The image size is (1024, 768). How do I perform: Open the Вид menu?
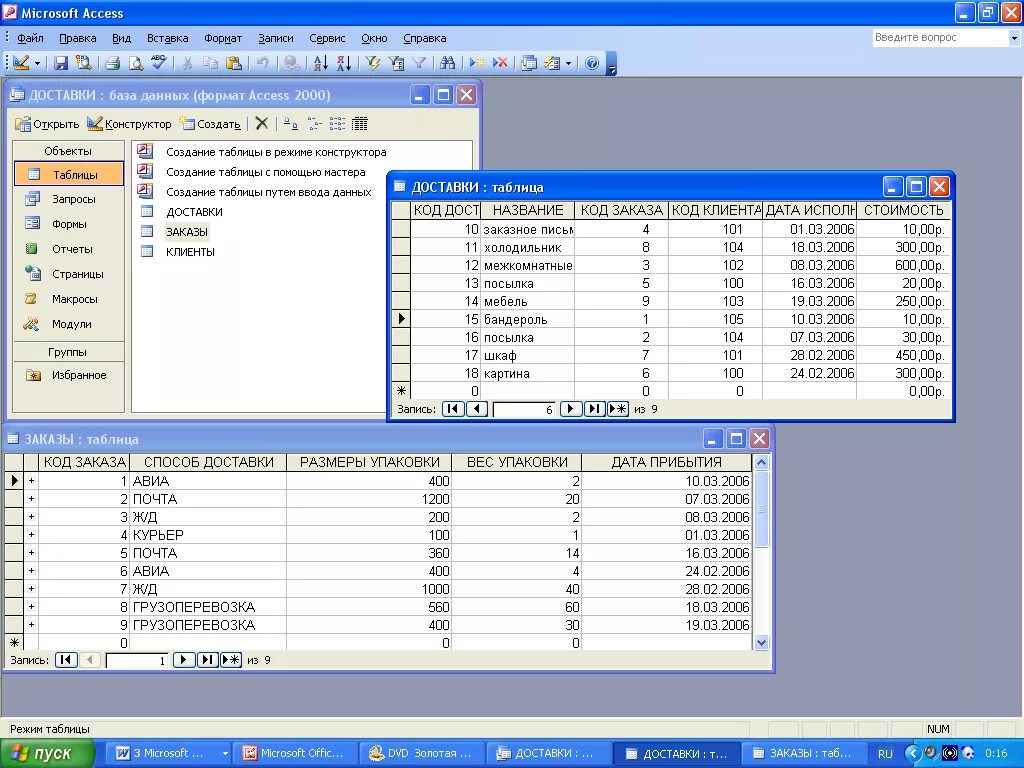(121, 38)
